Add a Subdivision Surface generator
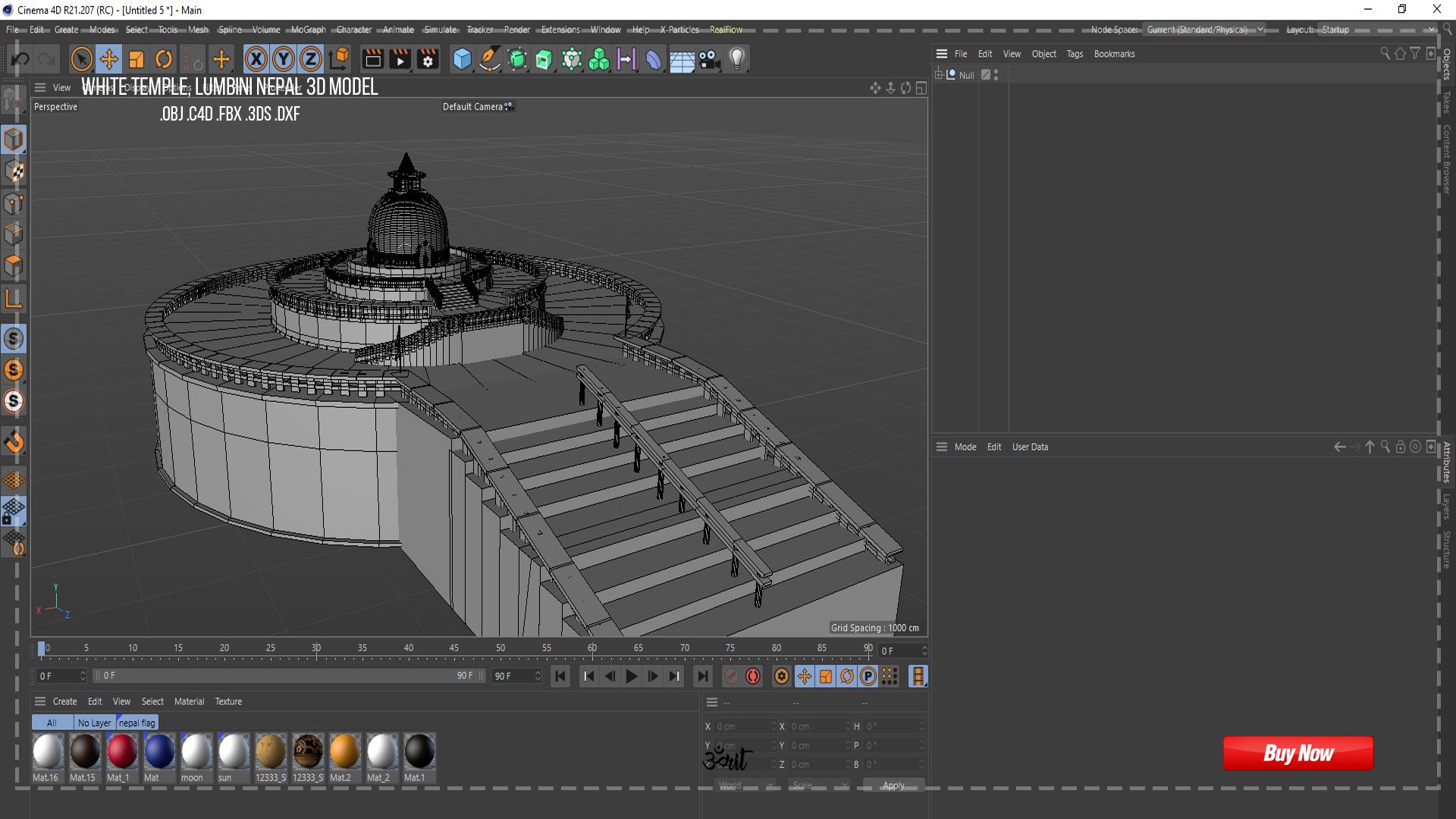The width and height of the screenshot is (1456, 819). (517, 59)
